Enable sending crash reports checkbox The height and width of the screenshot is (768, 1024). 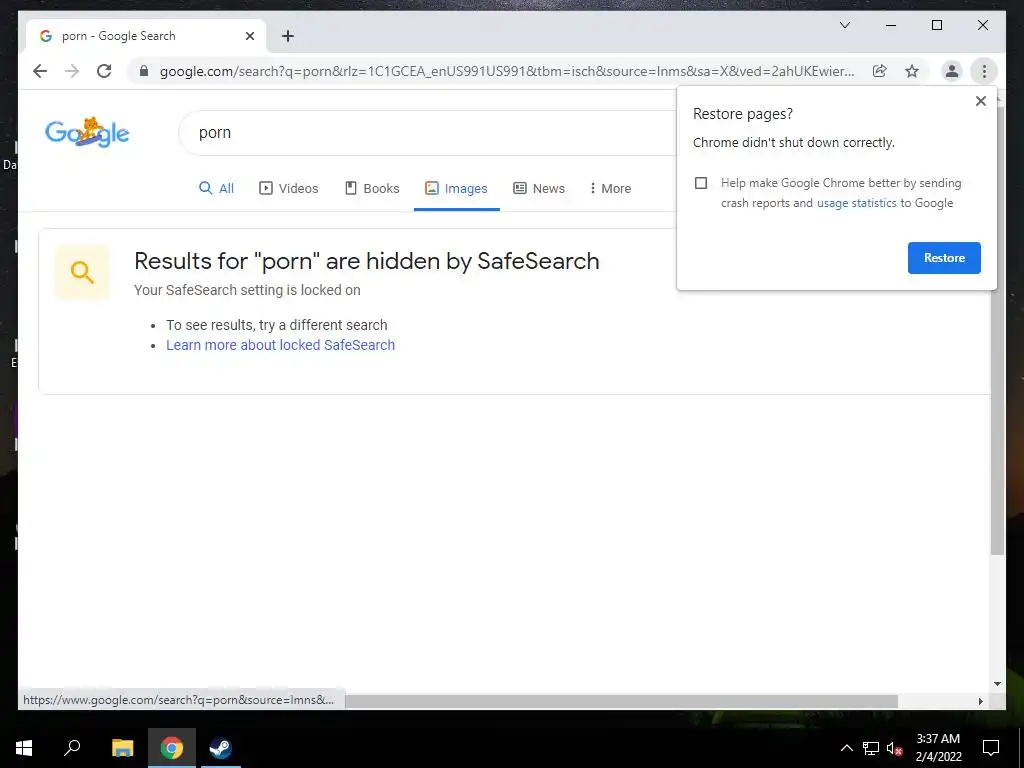point(701,183)
